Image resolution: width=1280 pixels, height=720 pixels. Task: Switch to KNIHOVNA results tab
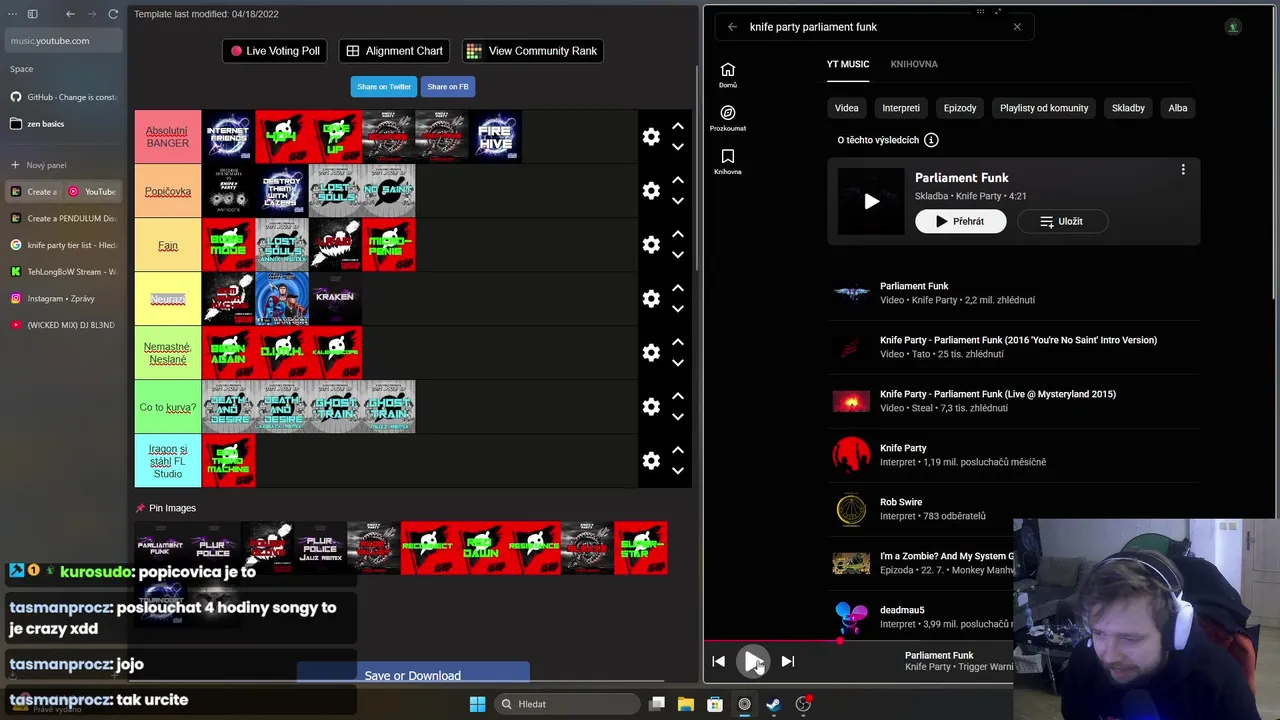pos(914,64)
